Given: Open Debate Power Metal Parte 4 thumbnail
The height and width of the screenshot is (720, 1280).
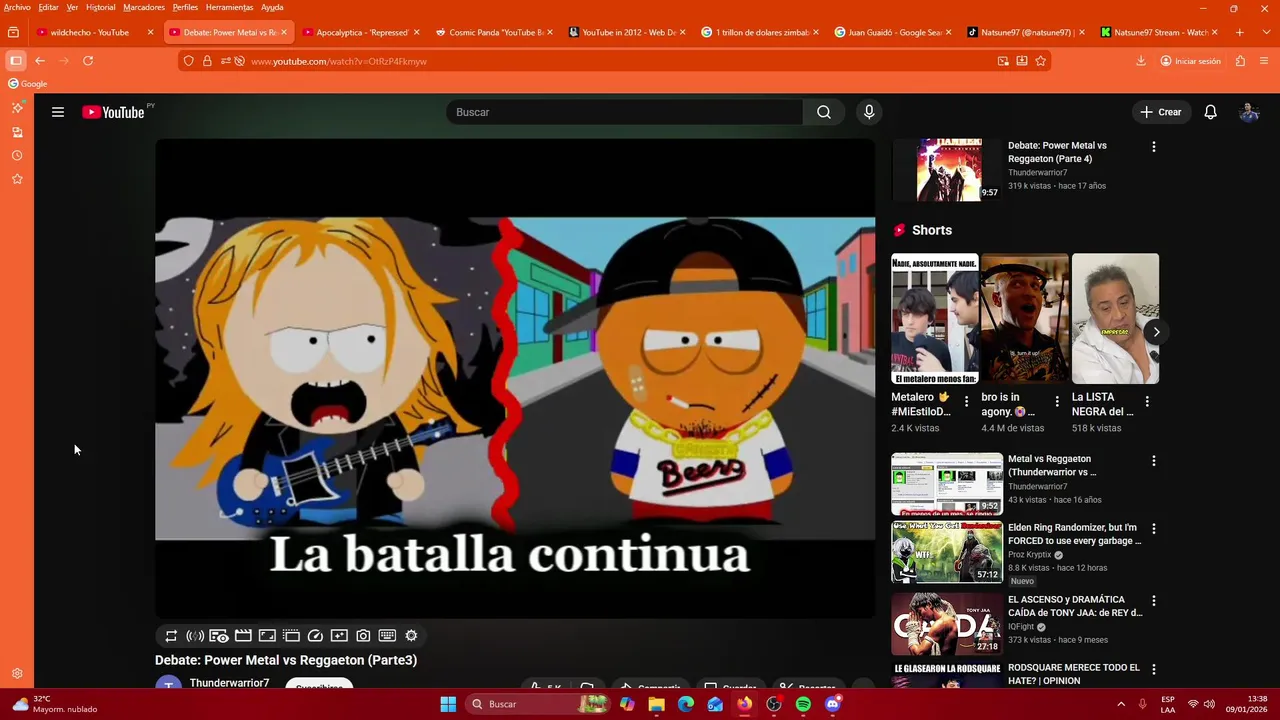Looking at the screenshot, I should (x=947, y=170).
